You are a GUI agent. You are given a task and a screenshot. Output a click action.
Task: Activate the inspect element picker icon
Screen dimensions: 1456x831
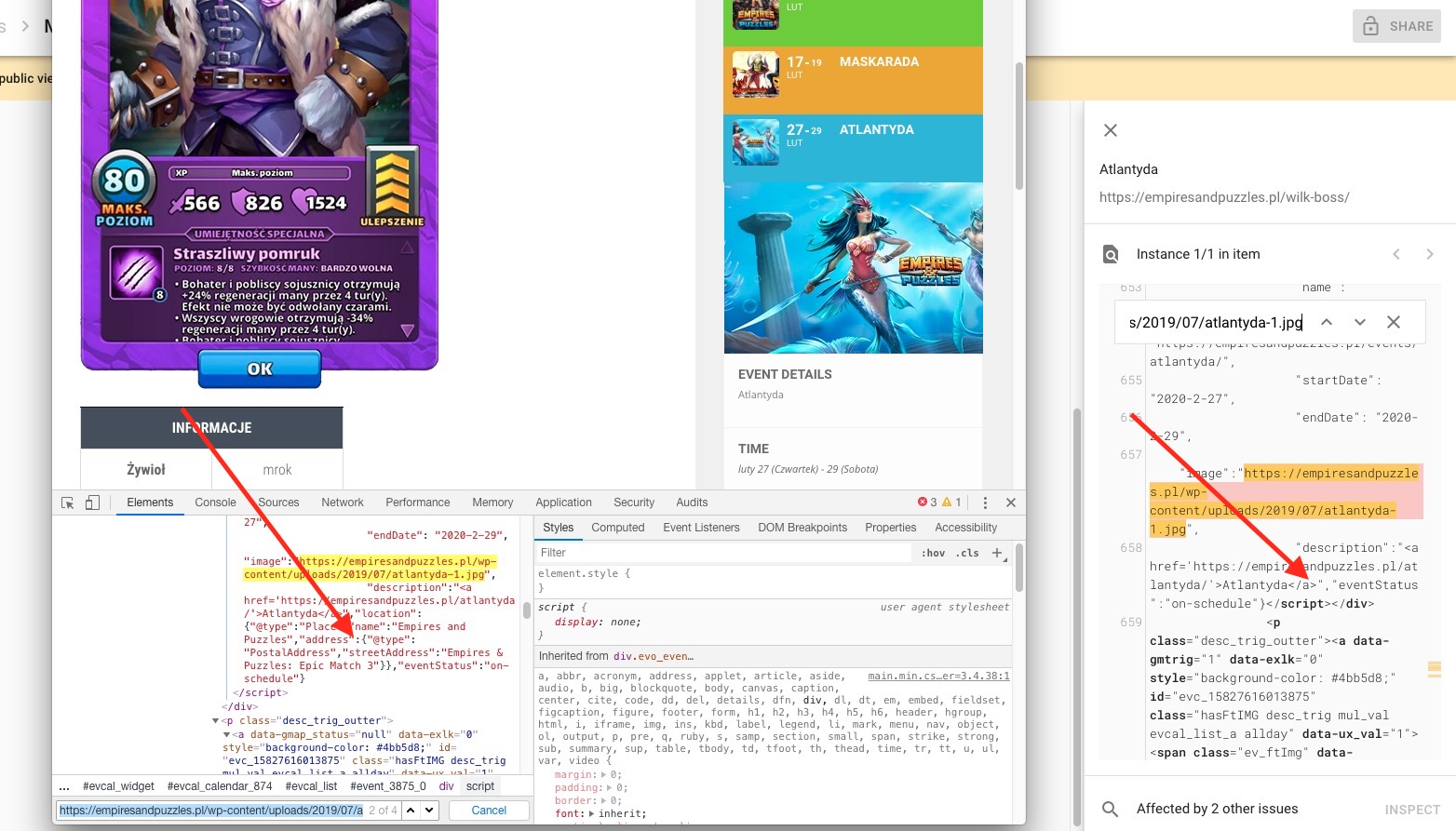pos(67,503)
